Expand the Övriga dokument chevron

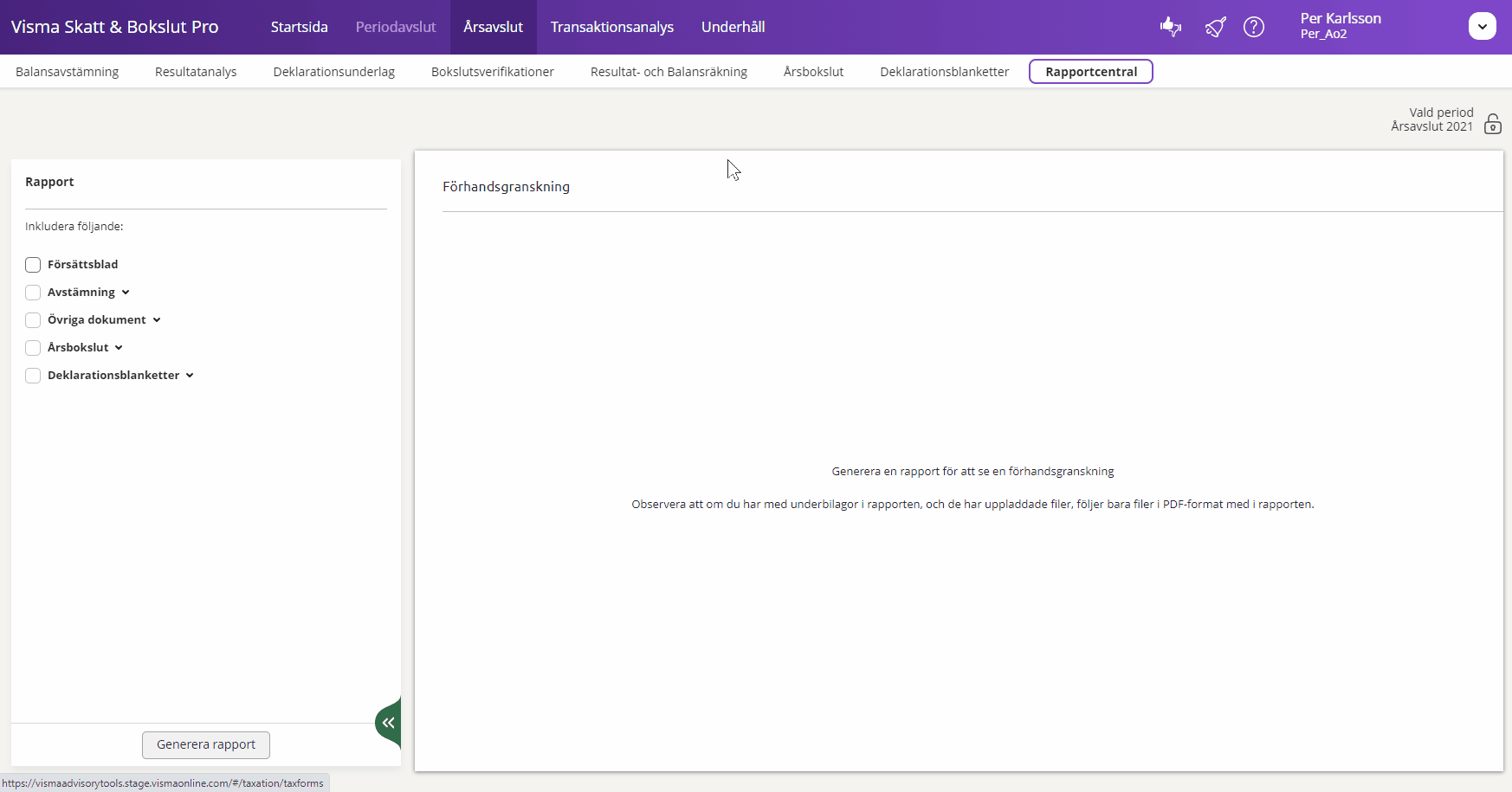point(157,320)
